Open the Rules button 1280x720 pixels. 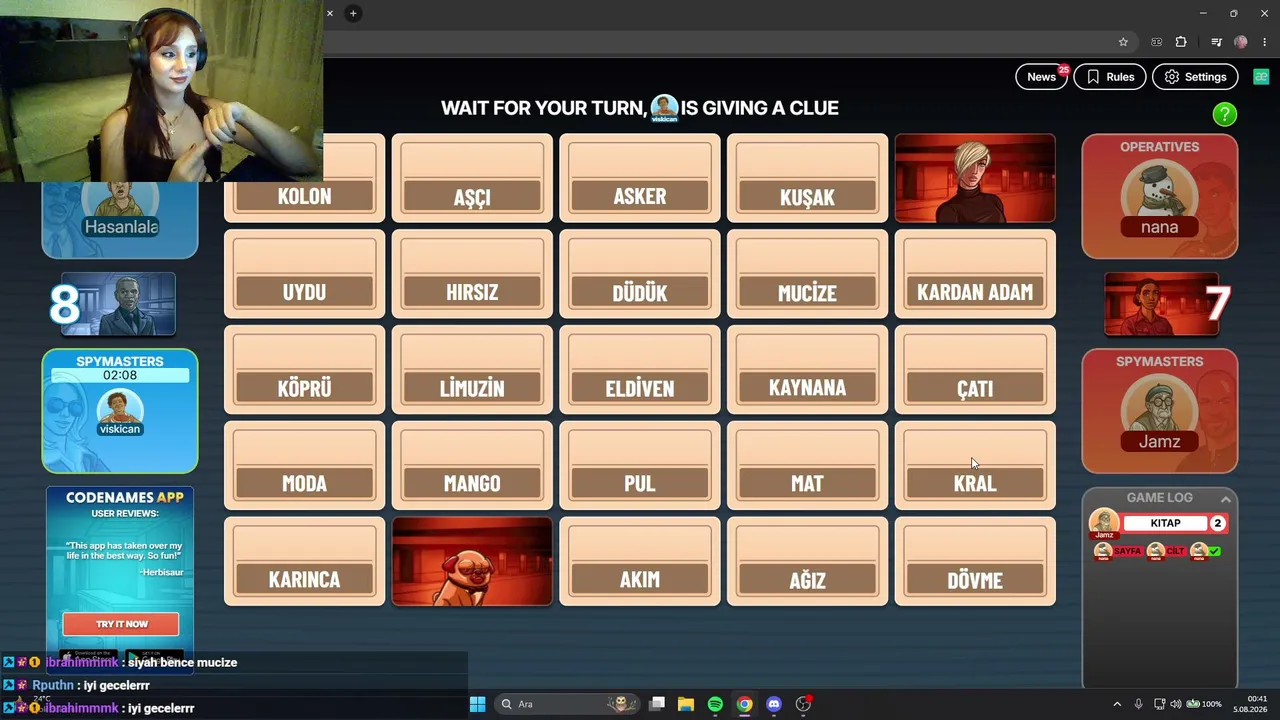pos(1110,77)
